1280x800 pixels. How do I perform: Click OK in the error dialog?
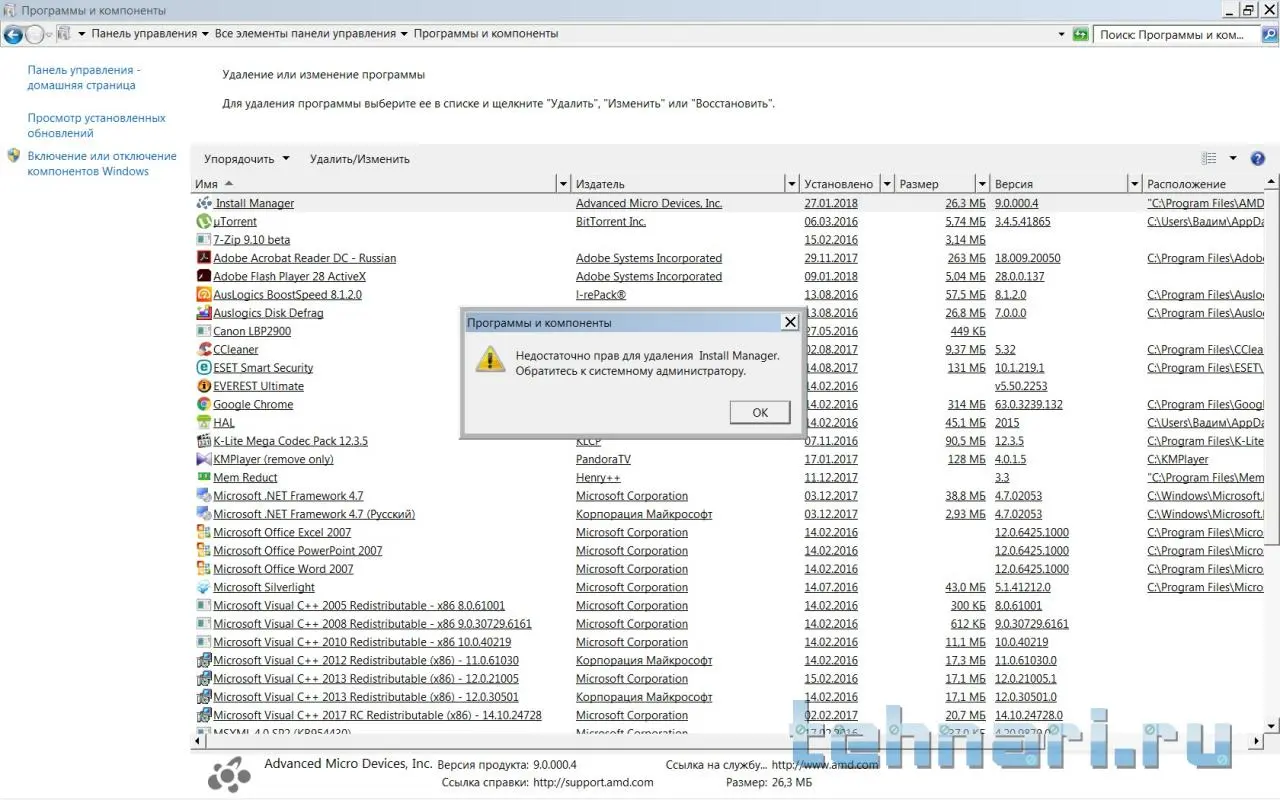[x=760, y=412]
